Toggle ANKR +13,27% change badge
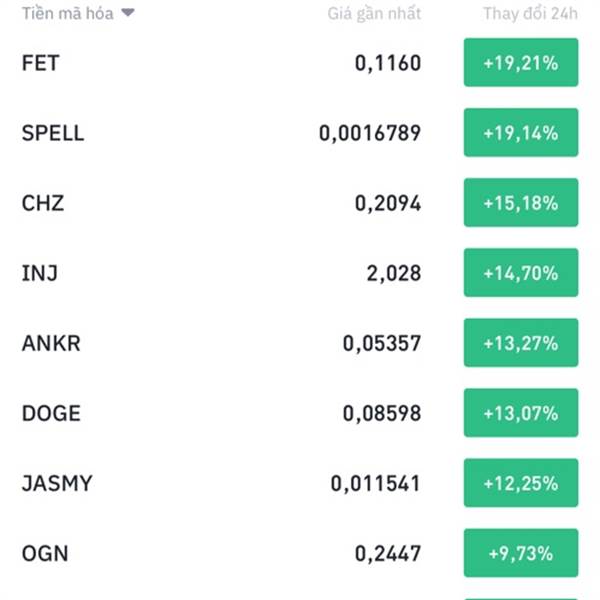 521,342
